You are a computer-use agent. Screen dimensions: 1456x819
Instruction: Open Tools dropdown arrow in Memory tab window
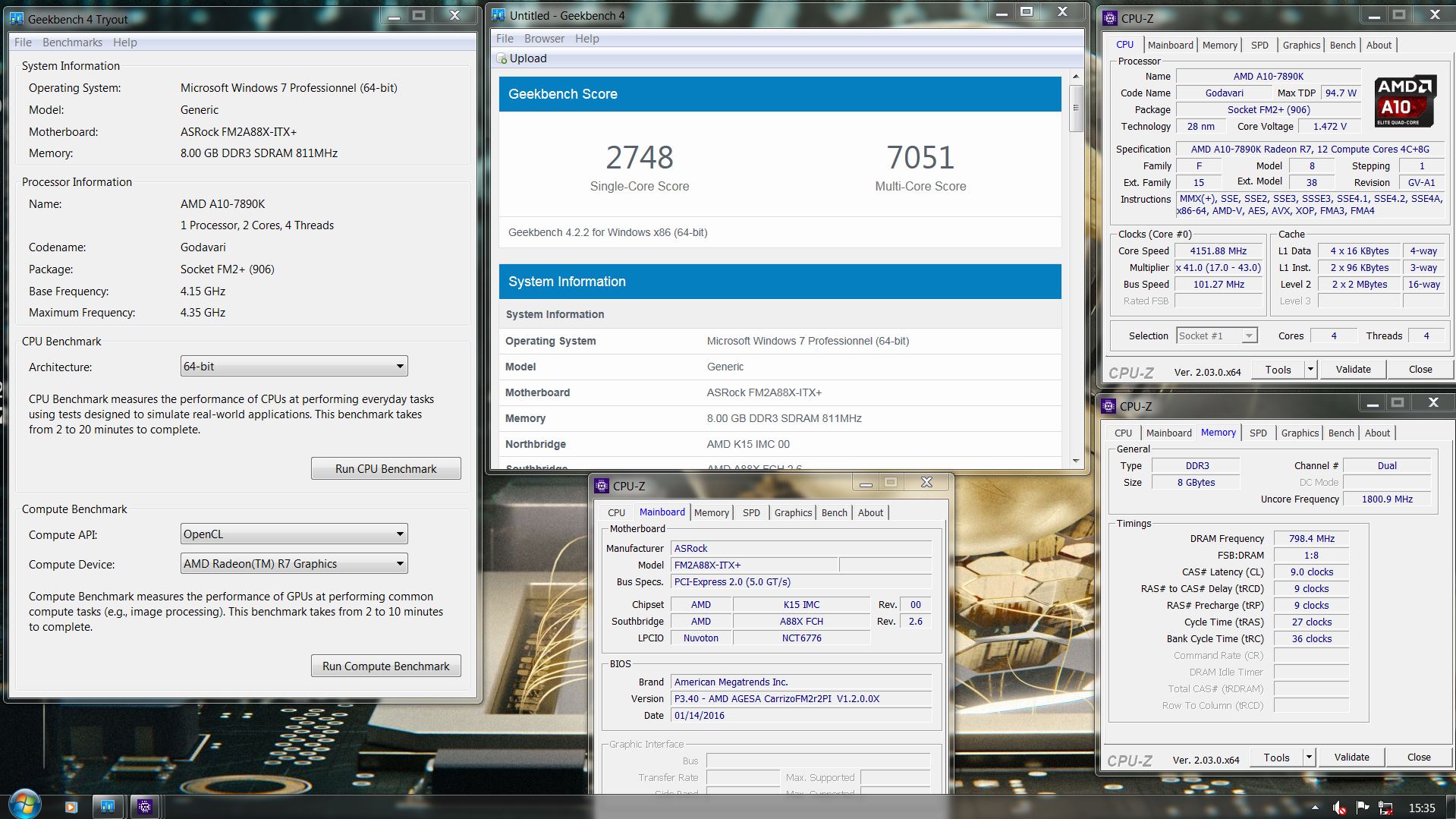pyautogui.click(x=1308, y=758)
